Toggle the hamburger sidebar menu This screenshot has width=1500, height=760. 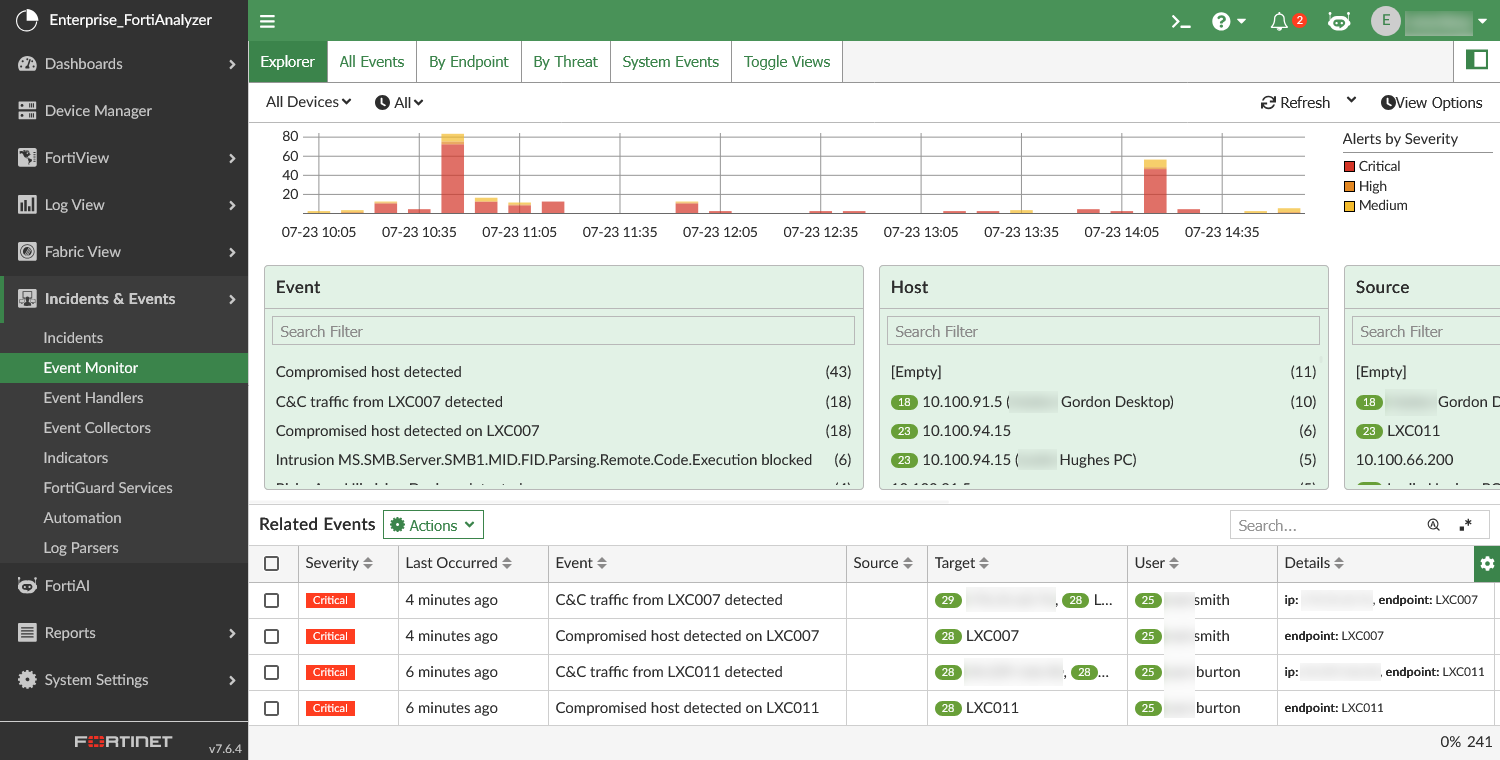click(x=267, y=21)
